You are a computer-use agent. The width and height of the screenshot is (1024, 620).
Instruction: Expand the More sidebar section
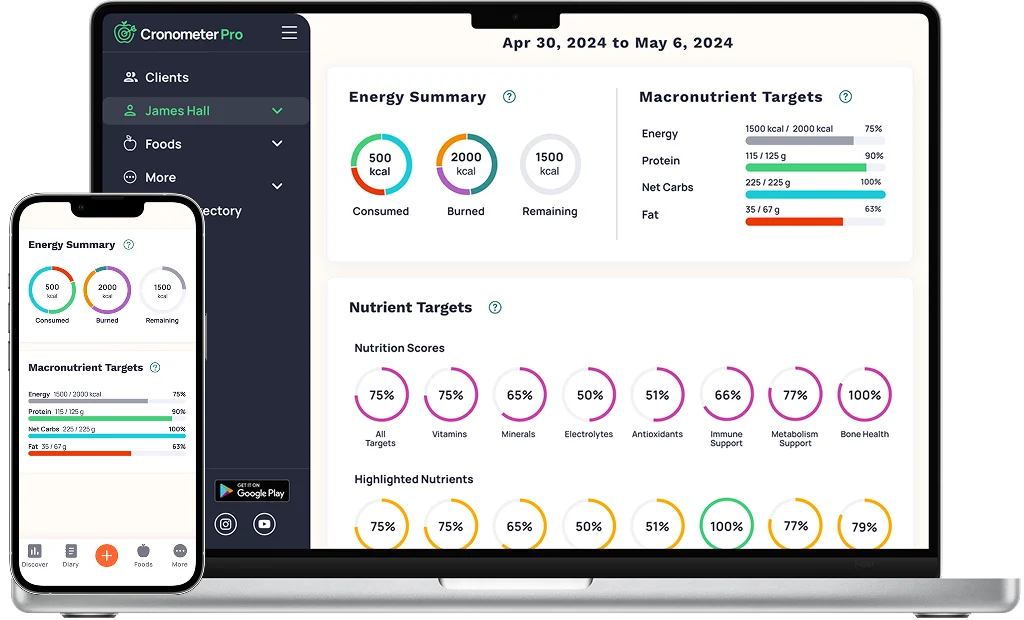click(x=277, y=185)
